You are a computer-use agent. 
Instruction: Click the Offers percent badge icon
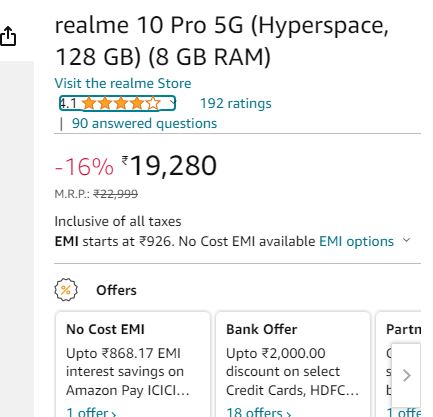[x=66, y=290]
